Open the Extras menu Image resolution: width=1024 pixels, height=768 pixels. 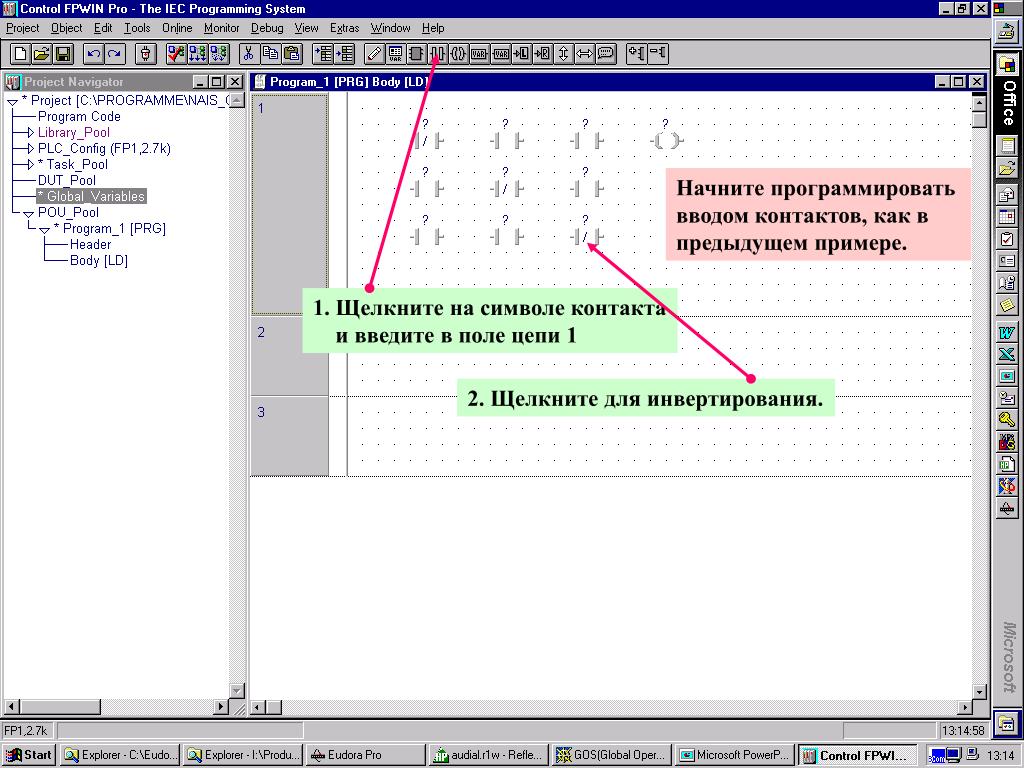tap(344, 28)
